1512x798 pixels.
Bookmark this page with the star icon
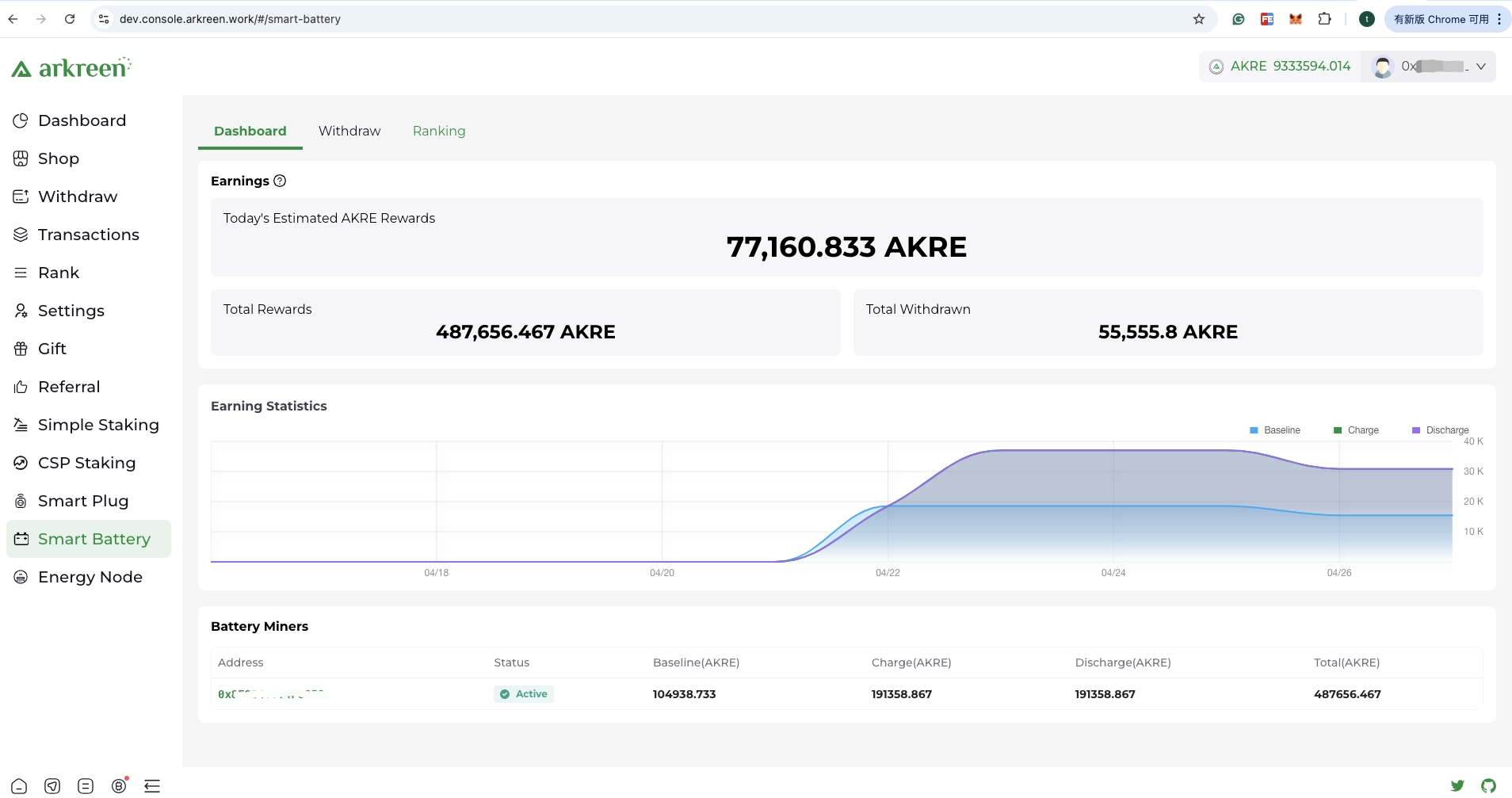click(1198, 19)
